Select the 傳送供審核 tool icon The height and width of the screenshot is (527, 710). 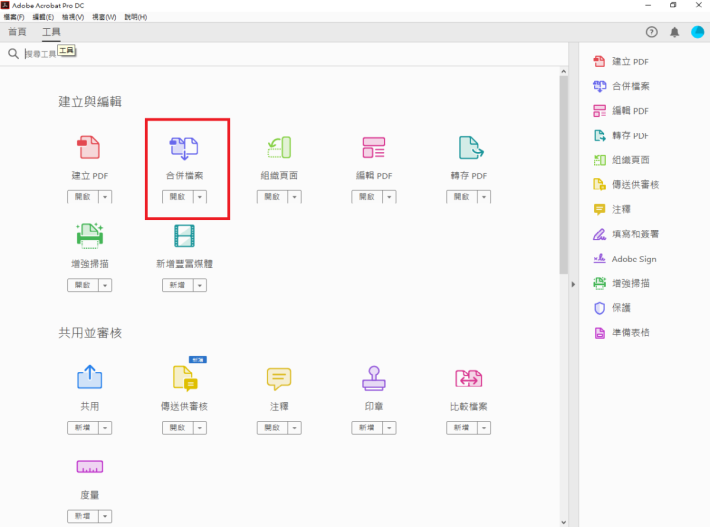tap(185, 378)
